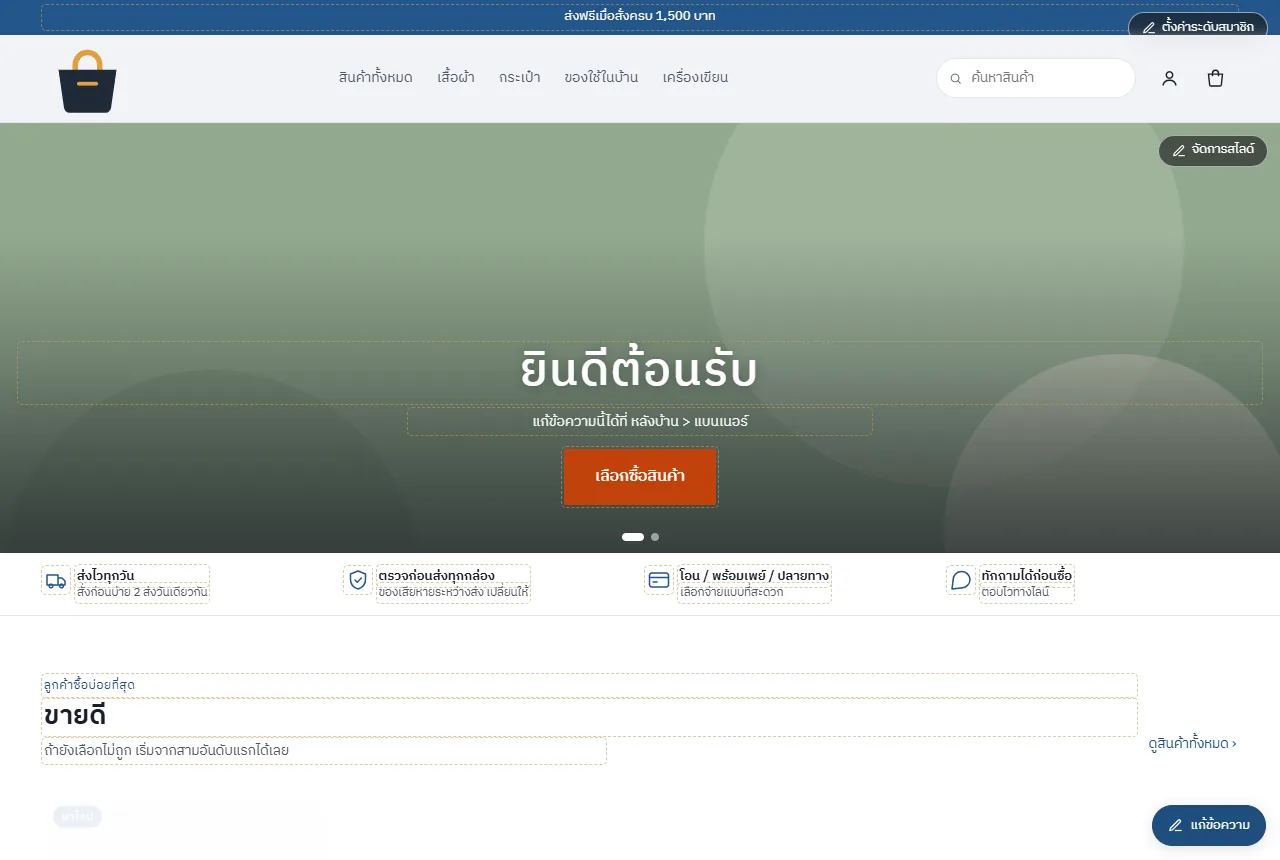
Task: Open เครื่องเขียน menu item
Action: pos(695,78)
